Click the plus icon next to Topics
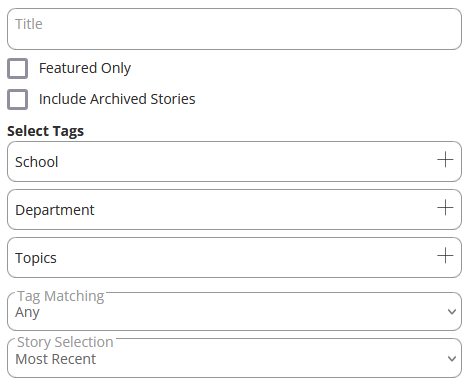This screenshot has height=392, width=466. (x=445, y=256)
